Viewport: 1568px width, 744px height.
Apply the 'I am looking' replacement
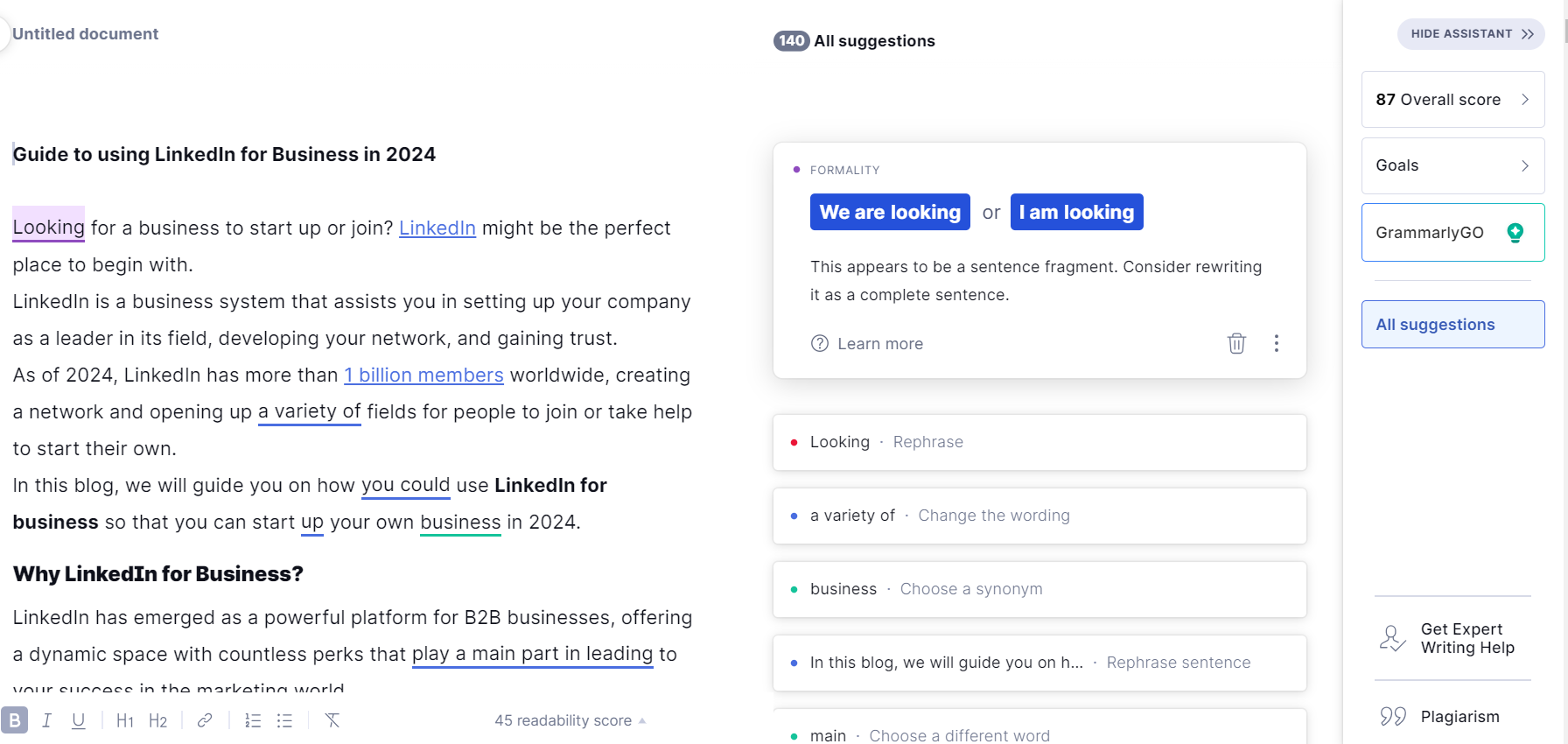coord(1076,212)
